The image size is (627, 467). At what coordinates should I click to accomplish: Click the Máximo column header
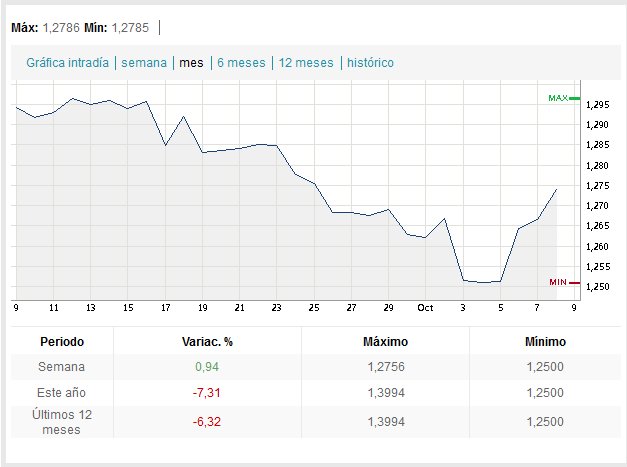click(385, 342)
